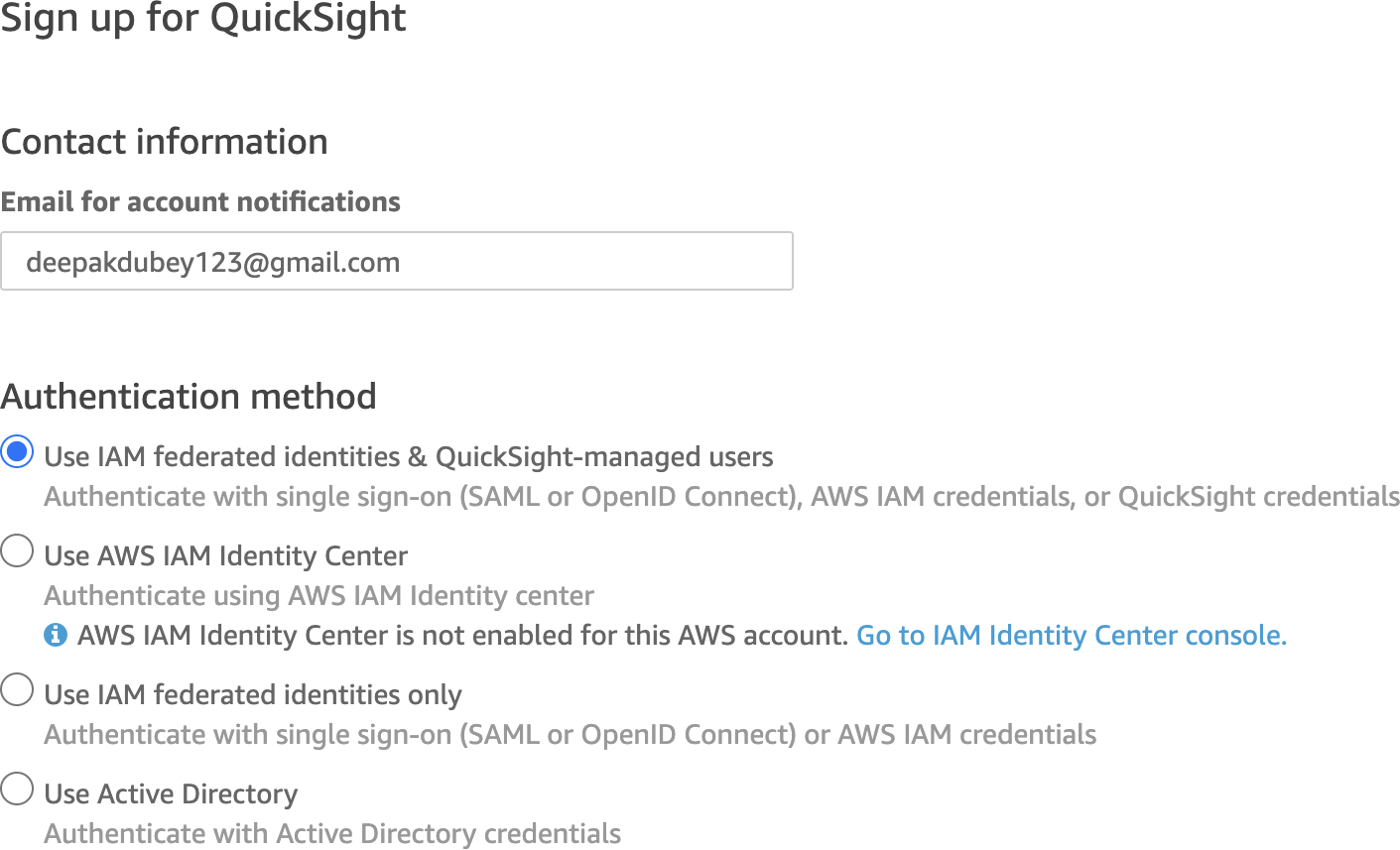Open the Go to IAM Identity Center console link
Viewport: 1400px width, 850px height.
pyautogui.click(x=1071, y=635)
